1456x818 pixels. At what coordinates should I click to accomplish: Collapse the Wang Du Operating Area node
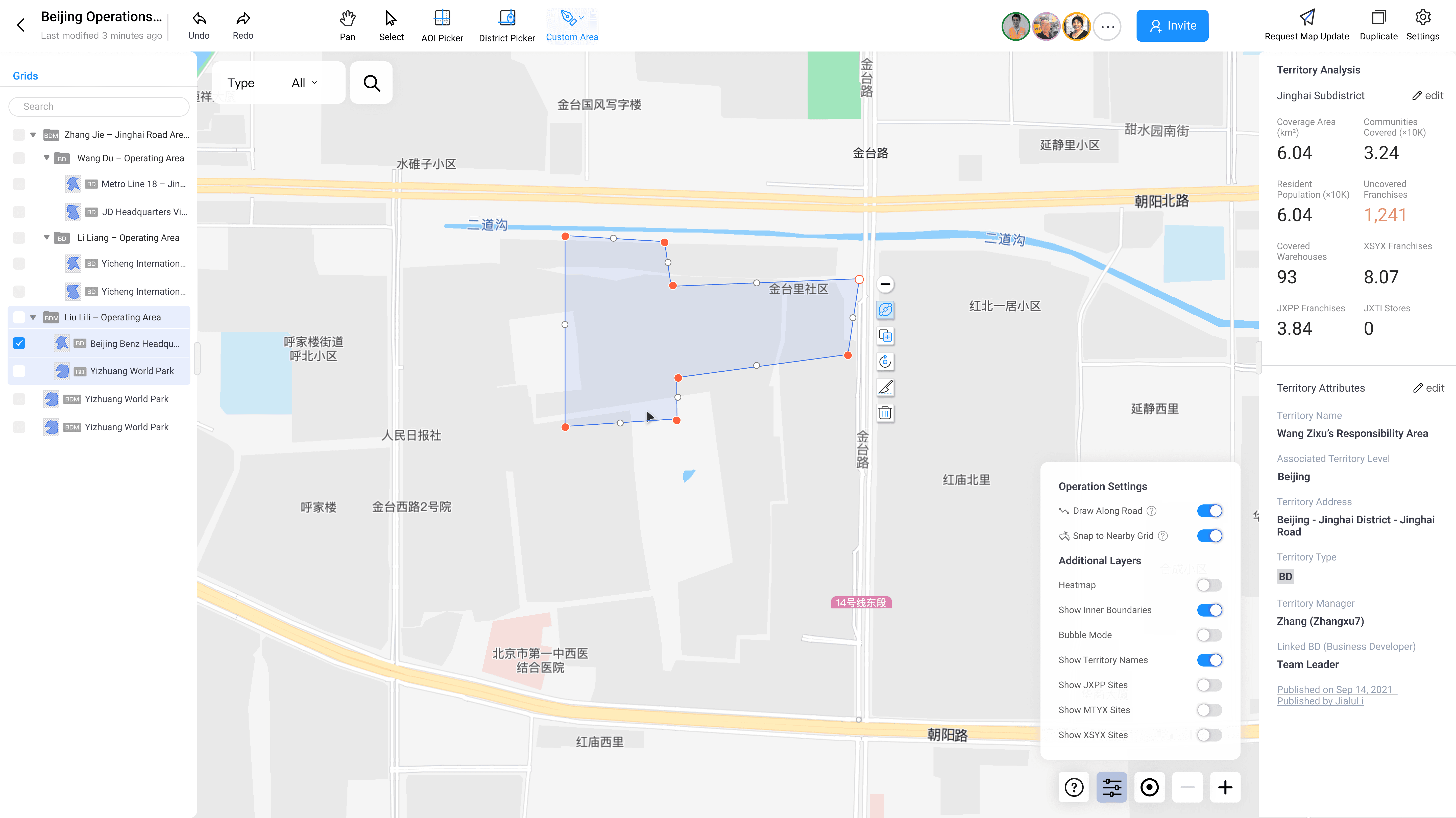46,158
